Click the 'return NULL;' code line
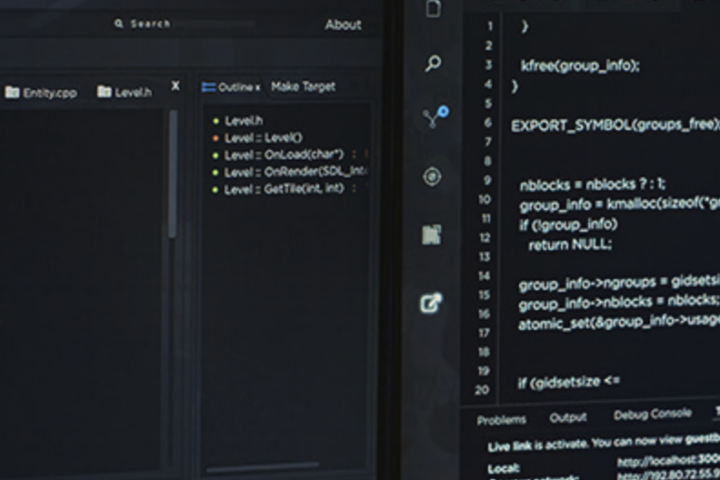Image resolution: width=720 pixels, height=480 pixels. tap(570, 245)
